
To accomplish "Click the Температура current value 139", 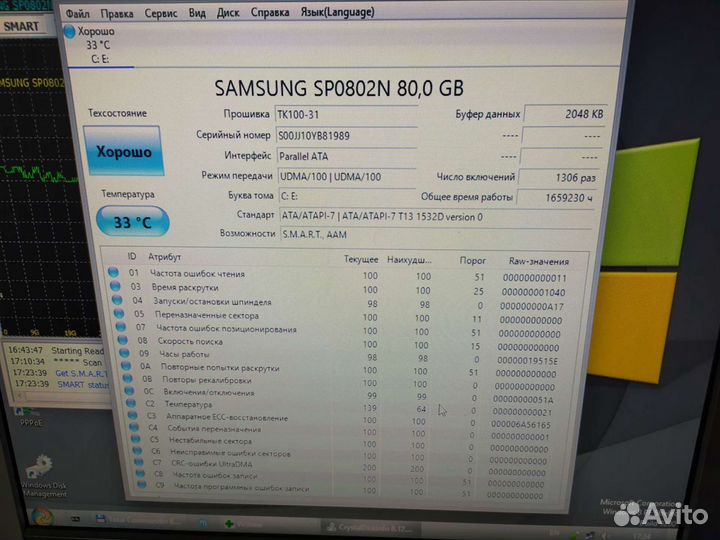I will coord(370,408).
